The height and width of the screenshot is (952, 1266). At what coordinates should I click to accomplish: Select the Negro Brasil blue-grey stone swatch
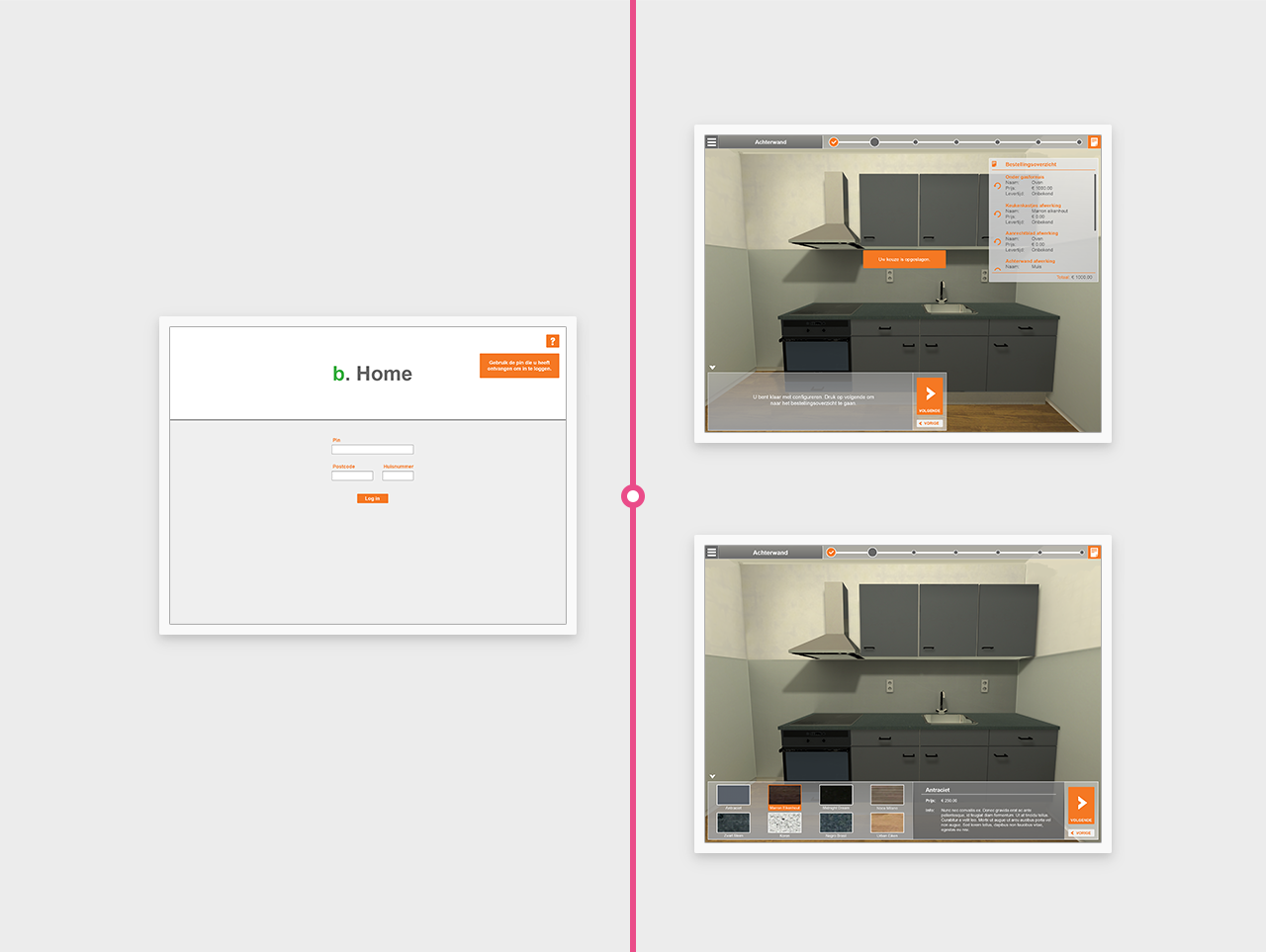click(836, 822)
